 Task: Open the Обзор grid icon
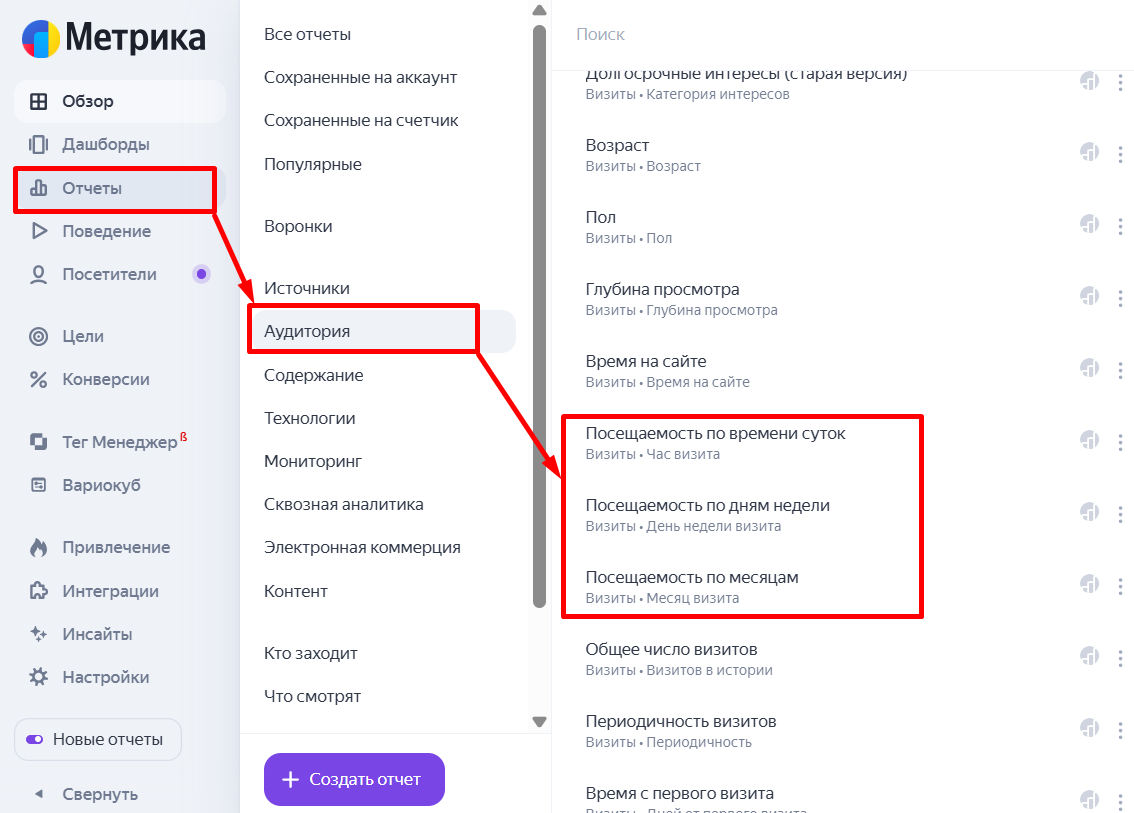click(39, 101)
